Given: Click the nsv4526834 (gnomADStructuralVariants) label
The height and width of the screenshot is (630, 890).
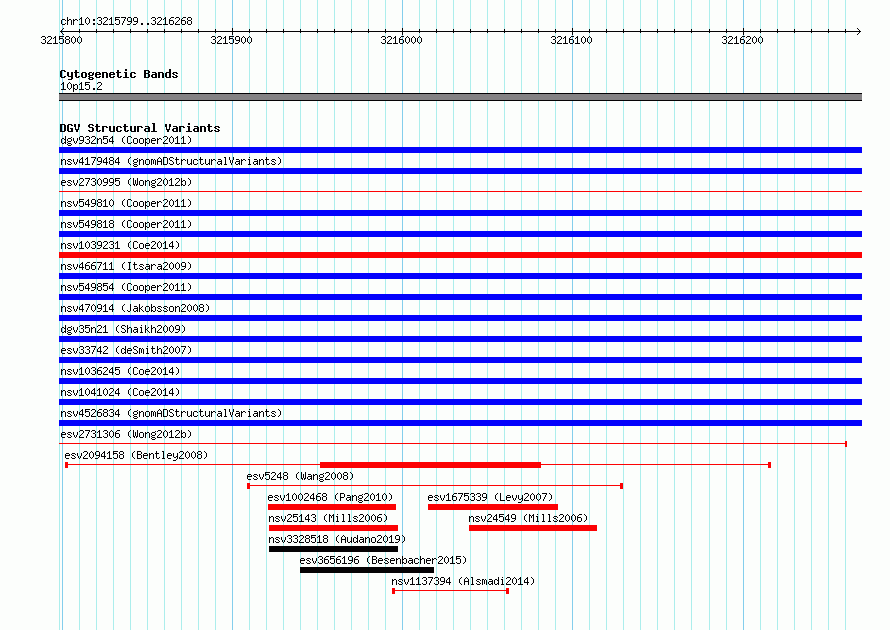Looking at the screenshot, I should click(x=171, y=413).
